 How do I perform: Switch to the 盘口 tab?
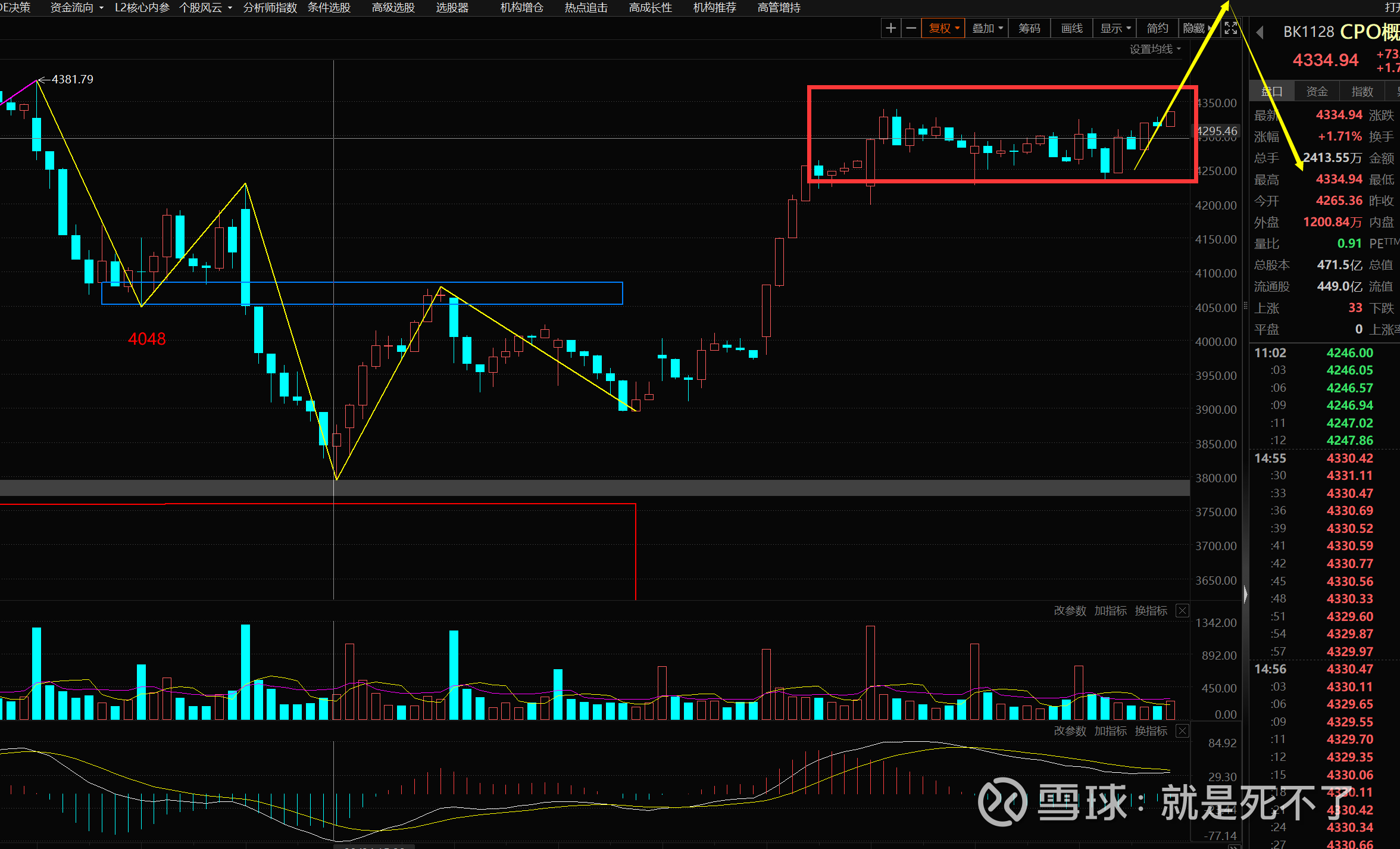pos(1271,92)
